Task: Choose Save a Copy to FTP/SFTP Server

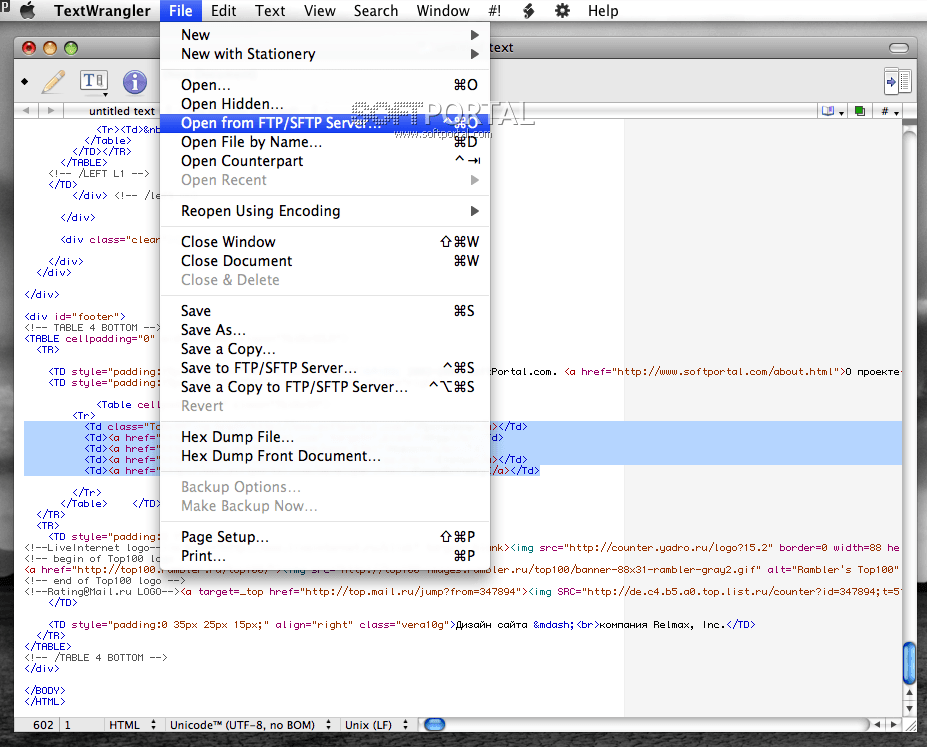Action: click(325, 387)
